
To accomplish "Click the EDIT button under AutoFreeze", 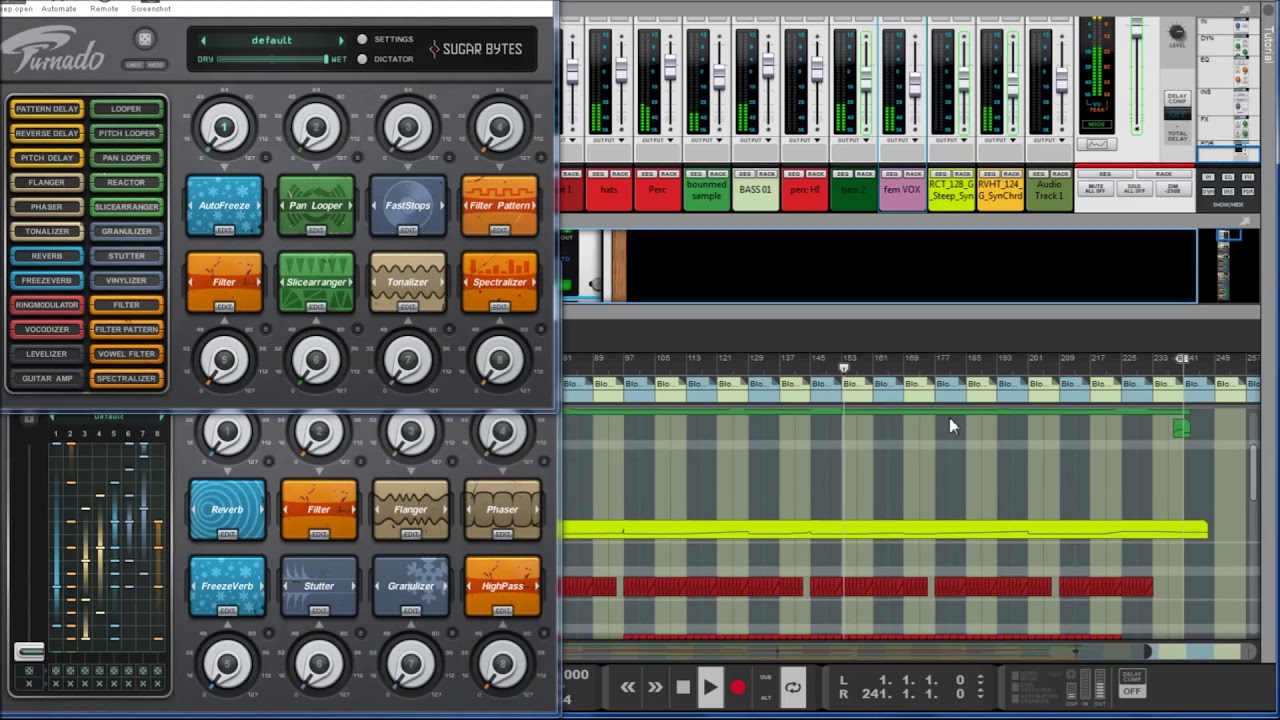I will coord(224,230).
